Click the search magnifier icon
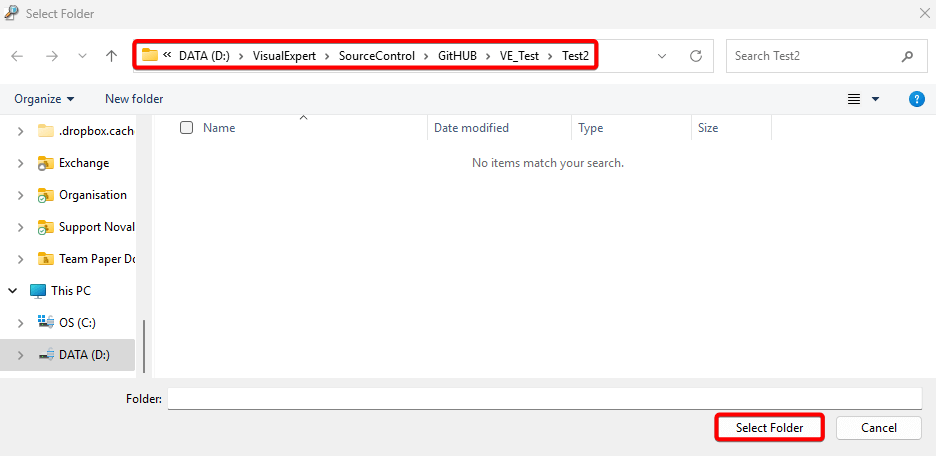 pos(907,56)
